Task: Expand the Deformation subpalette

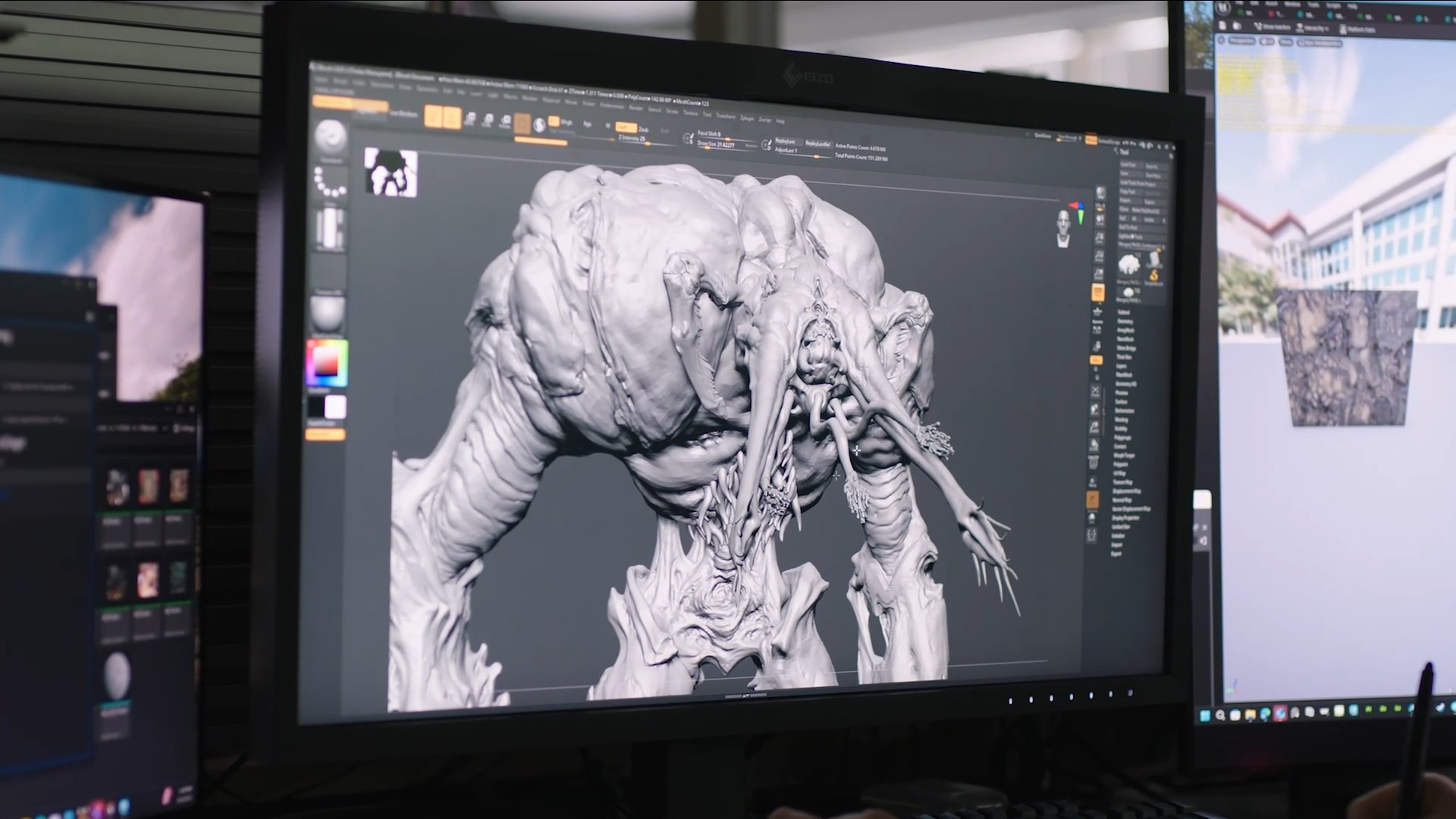Action: 1125,411
